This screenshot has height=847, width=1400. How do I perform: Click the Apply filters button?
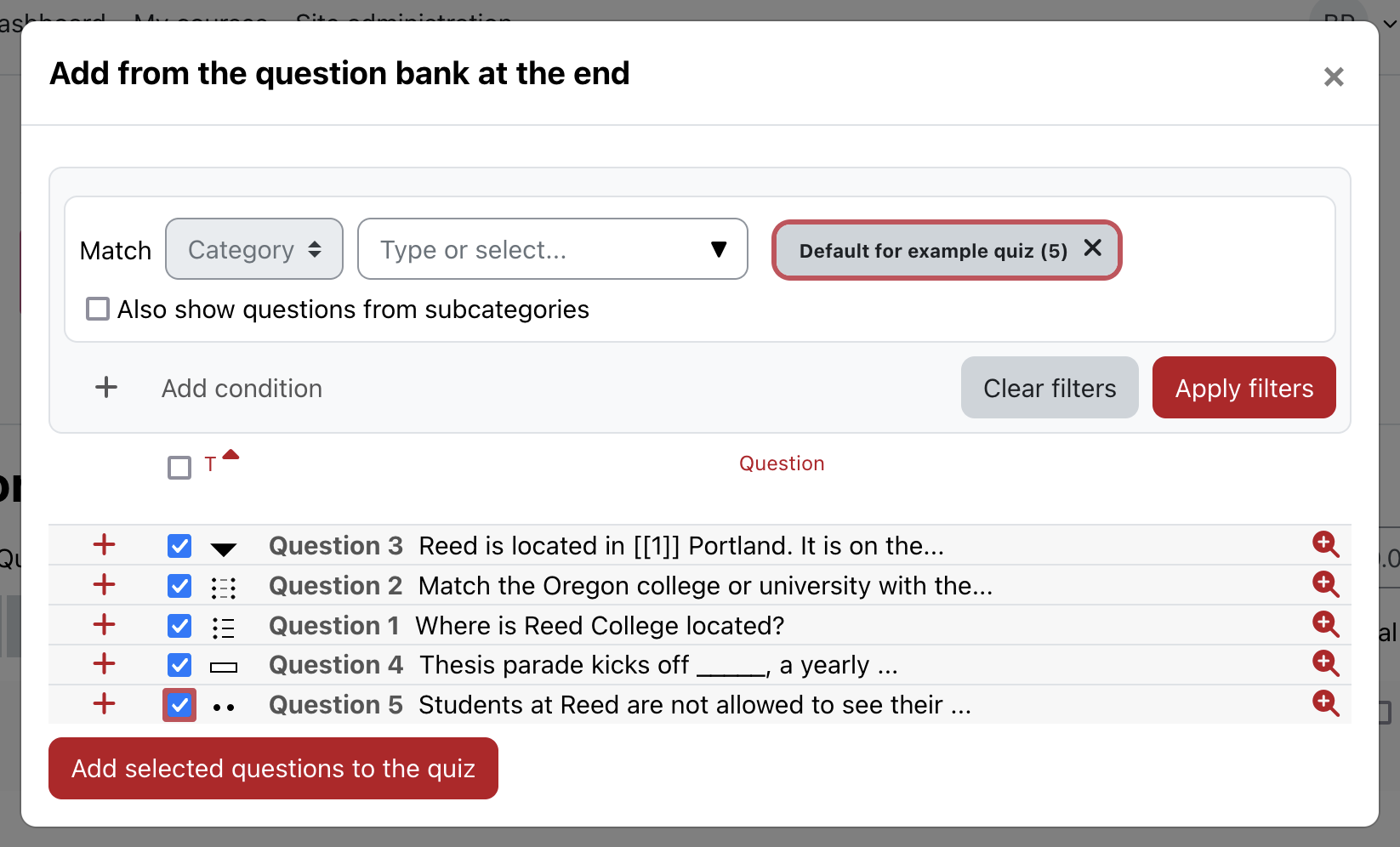(1243, 388)
